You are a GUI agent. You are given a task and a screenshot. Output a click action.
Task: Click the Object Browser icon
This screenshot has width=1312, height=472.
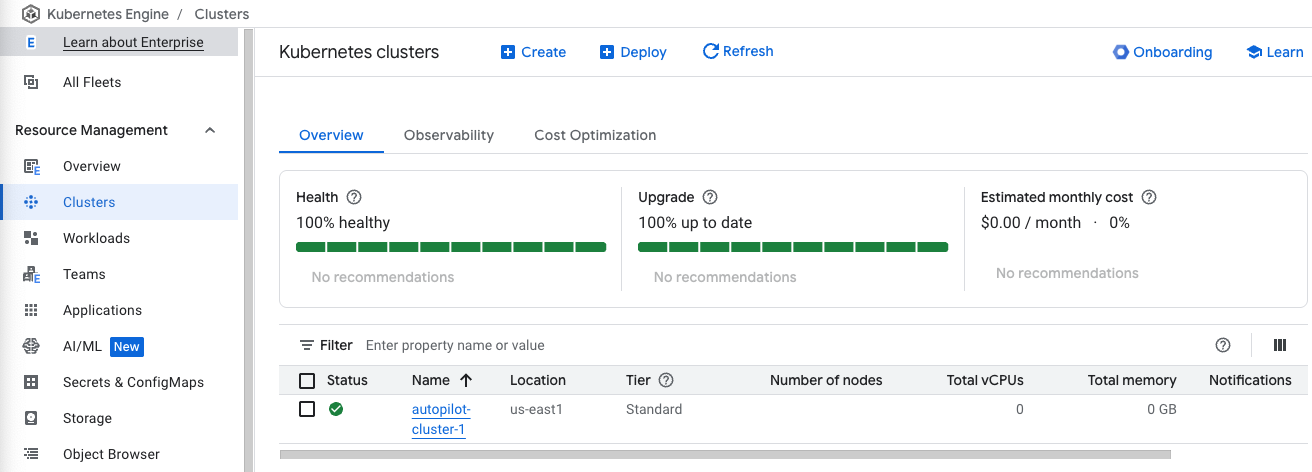31,454
